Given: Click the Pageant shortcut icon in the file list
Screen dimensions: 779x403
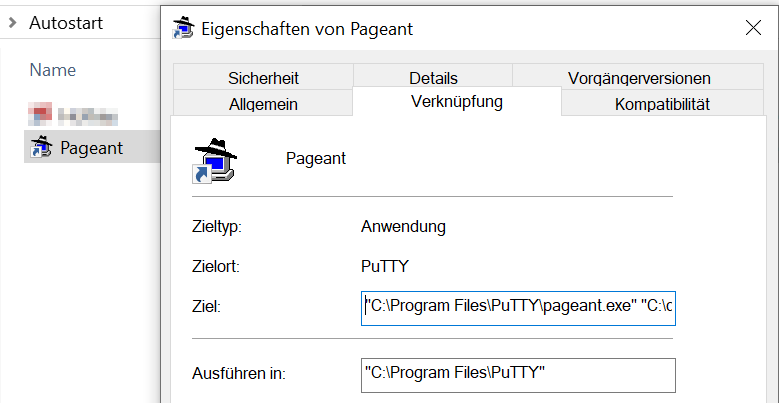Looking at the screenshot, I should [41, 148].
